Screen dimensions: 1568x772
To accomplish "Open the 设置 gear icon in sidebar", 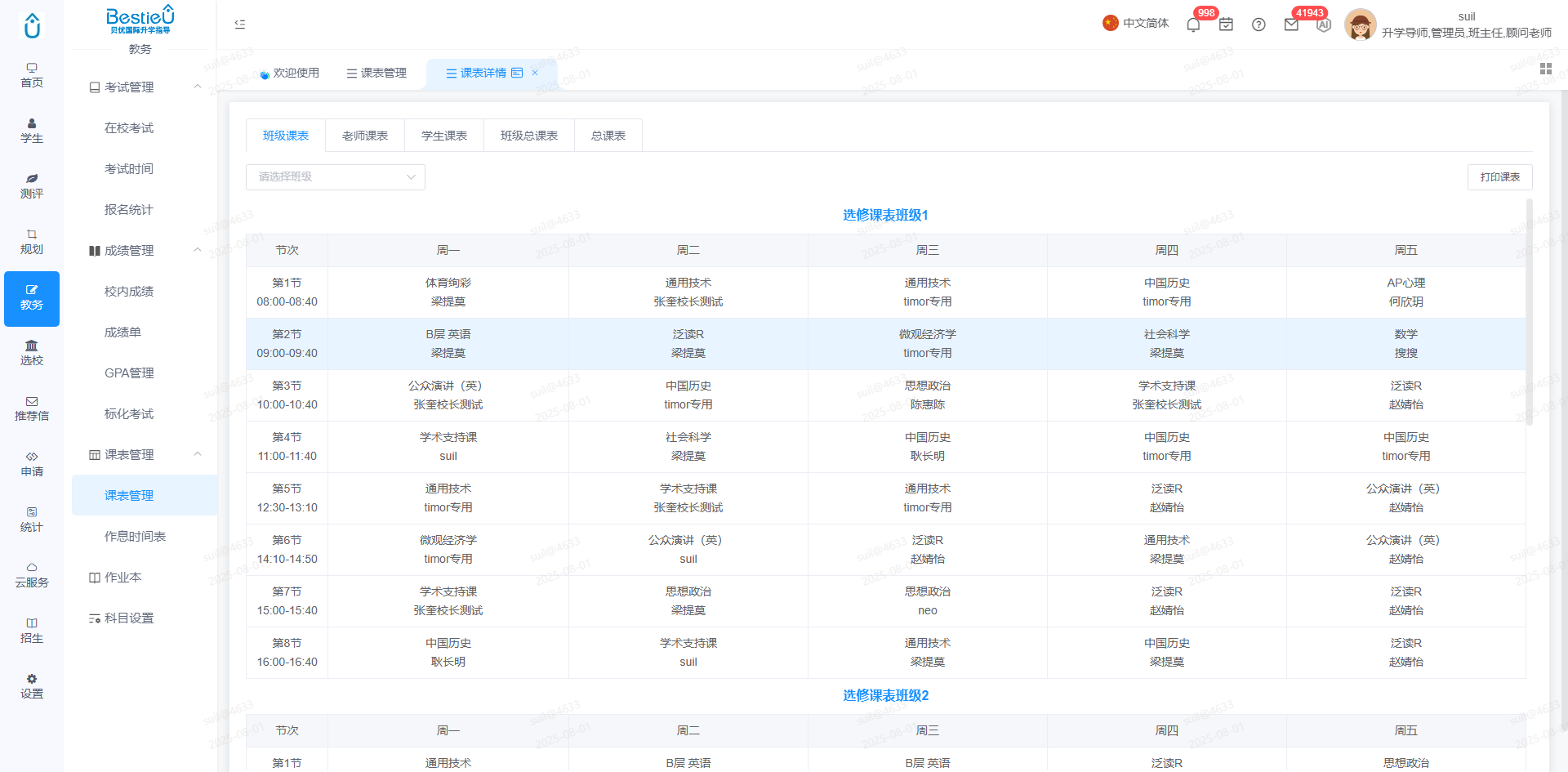I will click(x=32, y=687).
